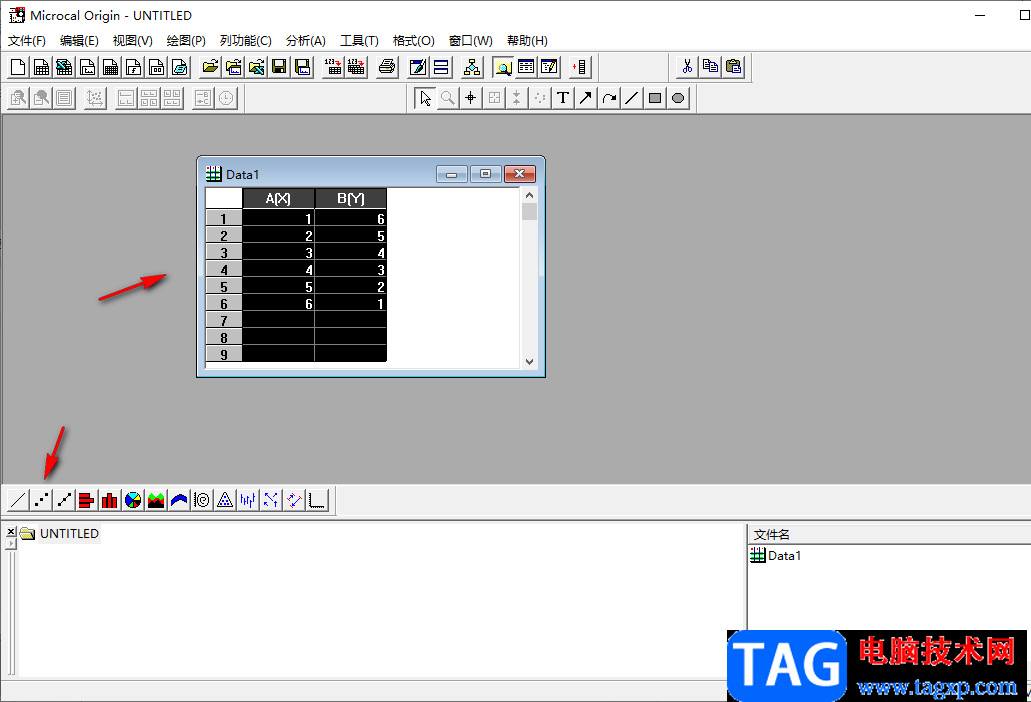Open the 格式(O) menu

click(414, 41)
